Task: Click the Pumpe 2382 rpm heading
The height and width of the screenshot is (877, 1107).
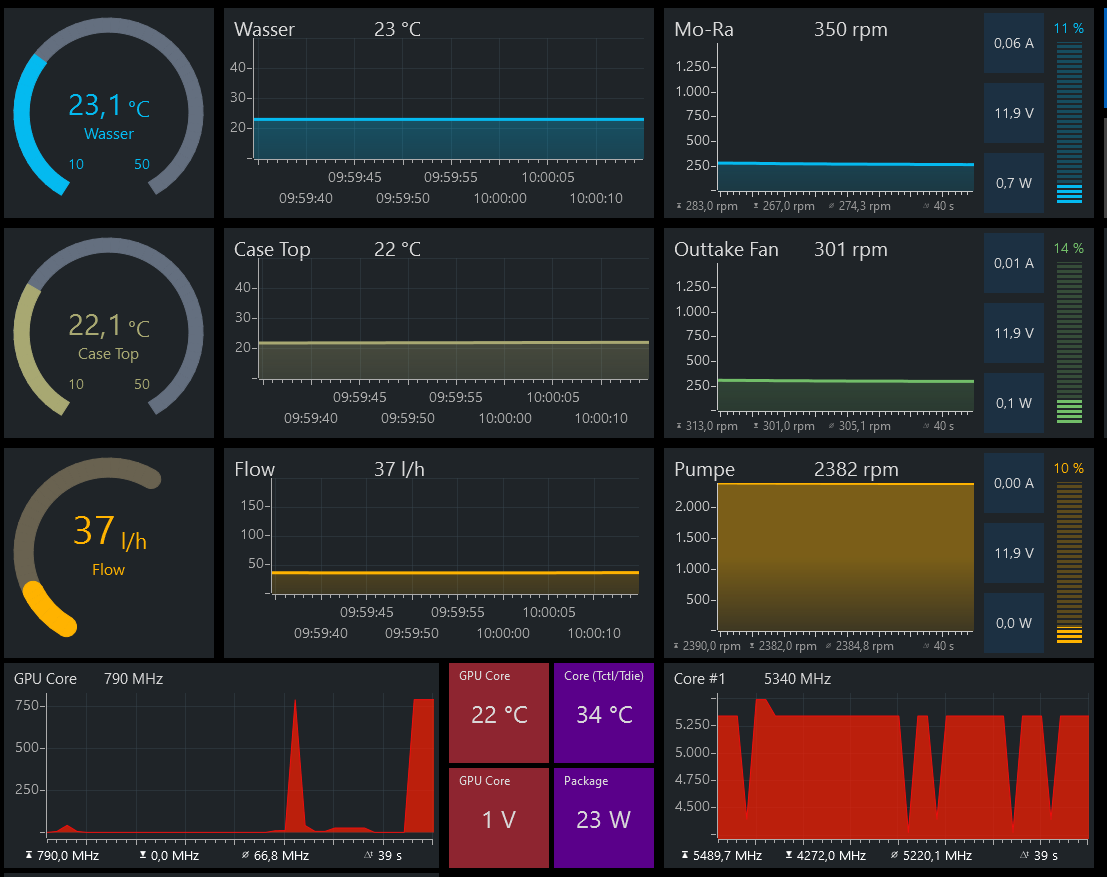Action: (x=856, y=470)
